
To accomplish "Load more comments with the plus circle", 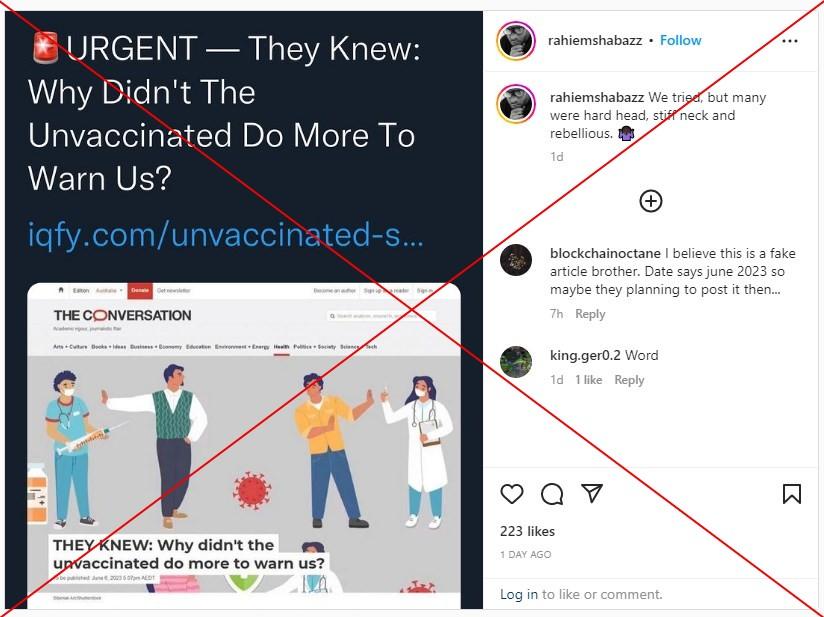I will [651, 201].
